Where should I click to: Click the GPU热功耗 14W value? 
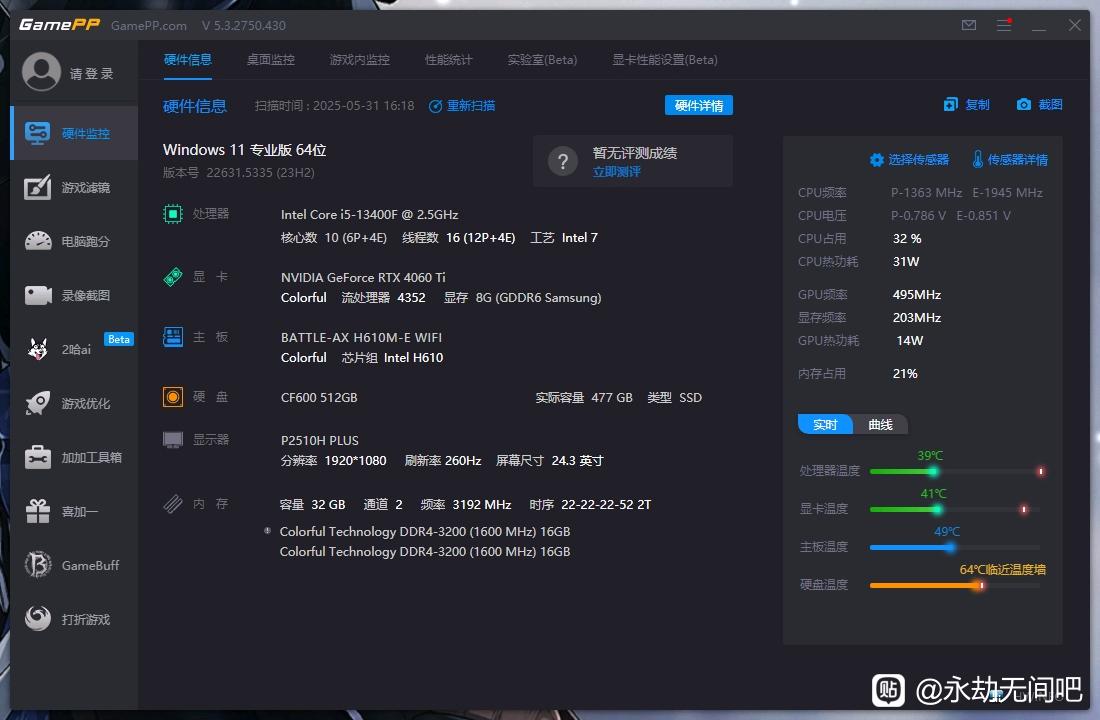click(910, 341)
